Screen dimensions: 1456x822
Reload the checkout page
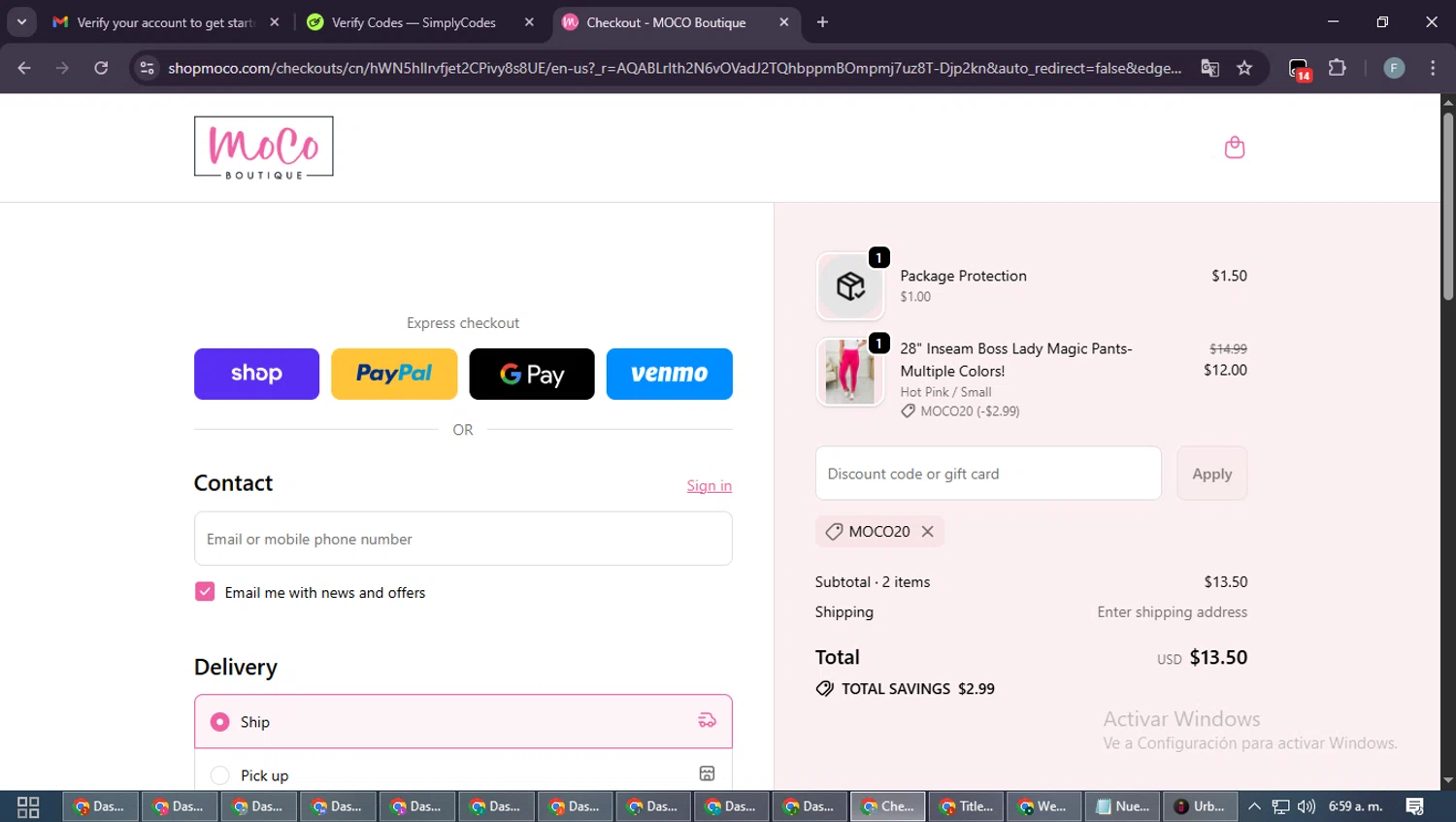[101, 68]
